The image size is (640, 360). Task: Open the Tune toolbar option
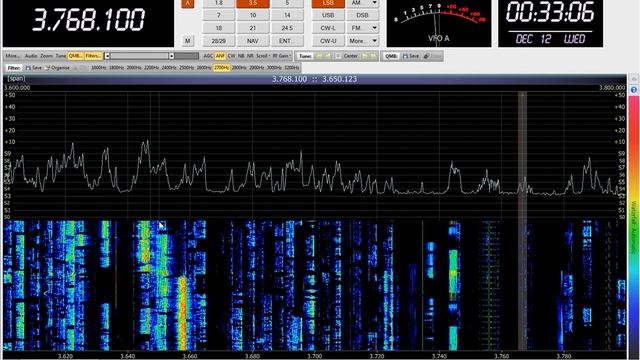(x=60, y=56)
